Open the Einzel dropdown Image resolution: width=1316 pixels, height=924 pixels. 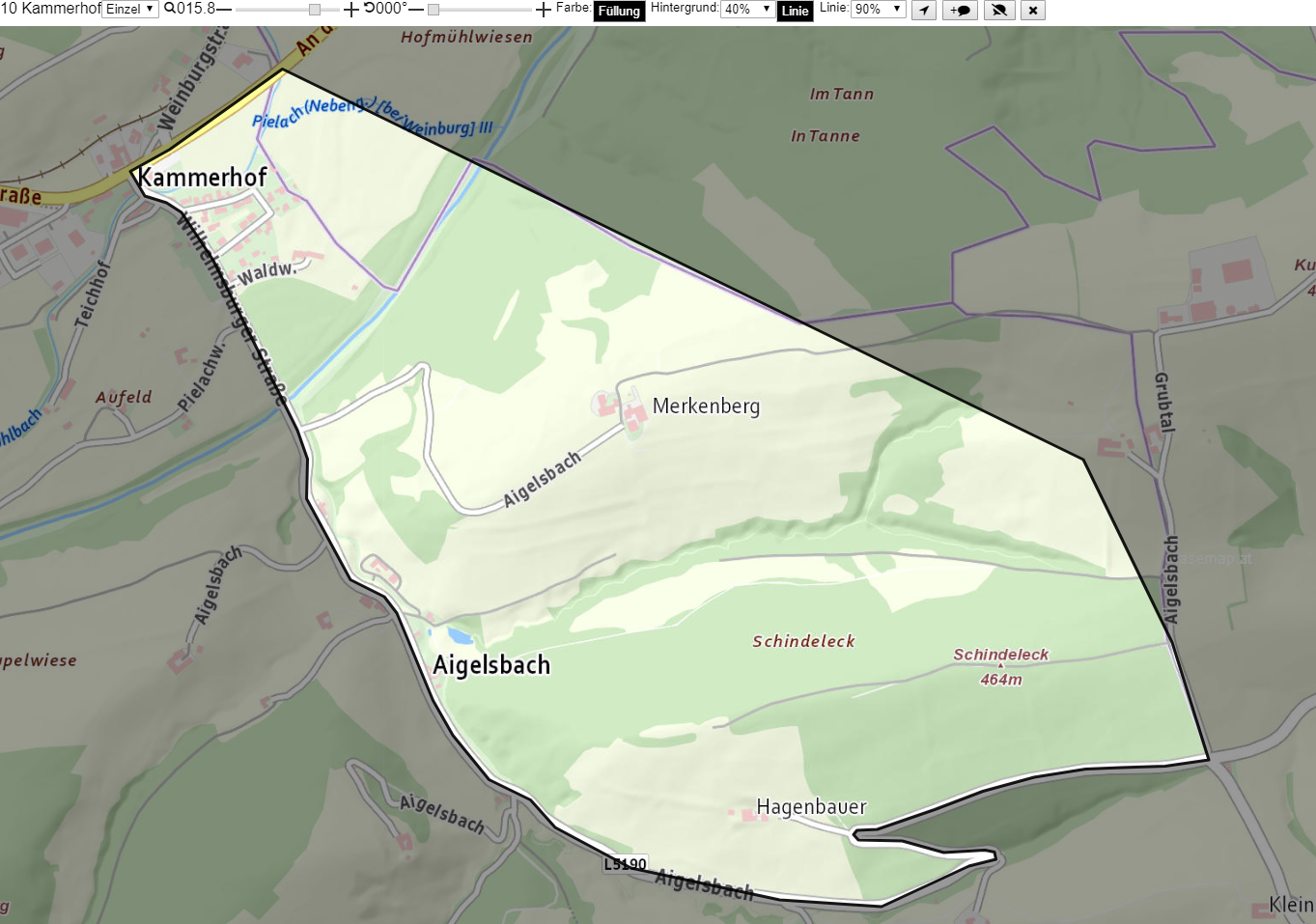click(x=130, y=9)
